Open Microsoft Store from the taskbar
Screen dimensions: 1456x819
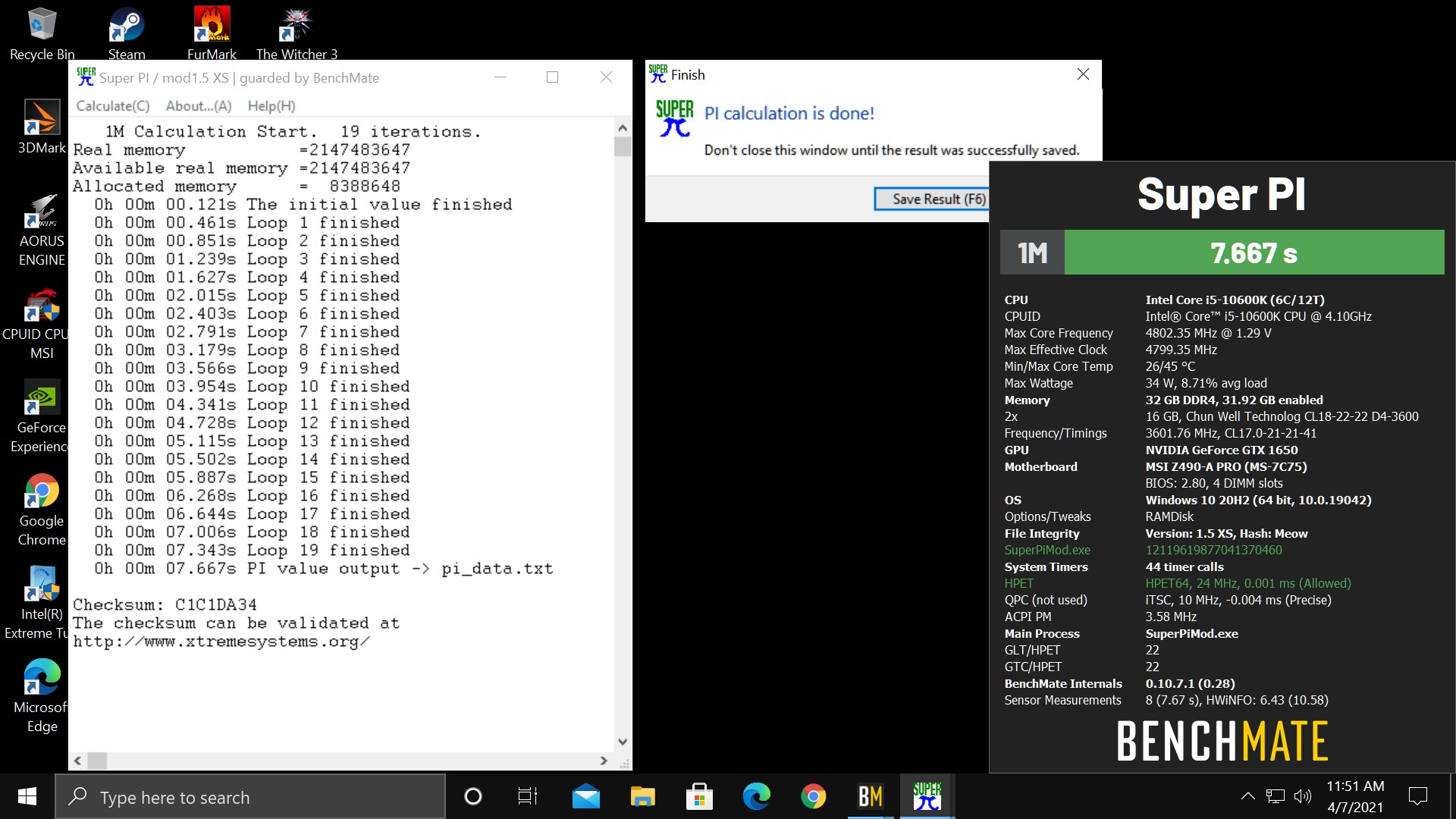point(699,796)
